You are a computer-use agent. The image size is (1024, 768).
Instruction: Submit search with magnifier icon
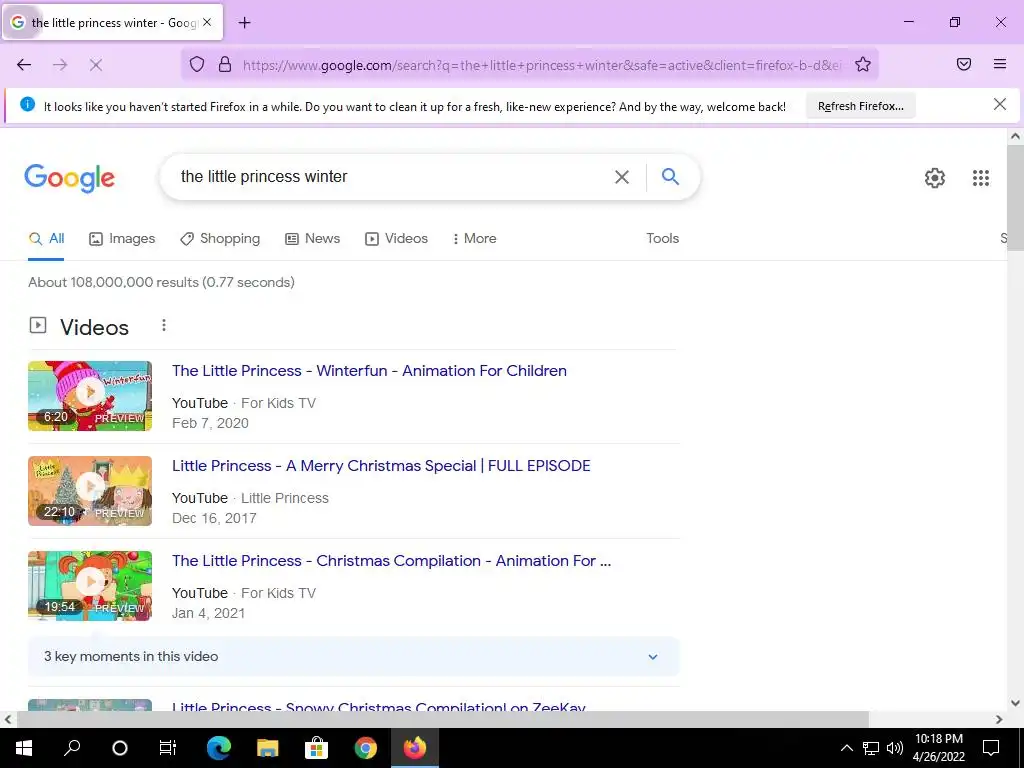click(x=670, y=176)
